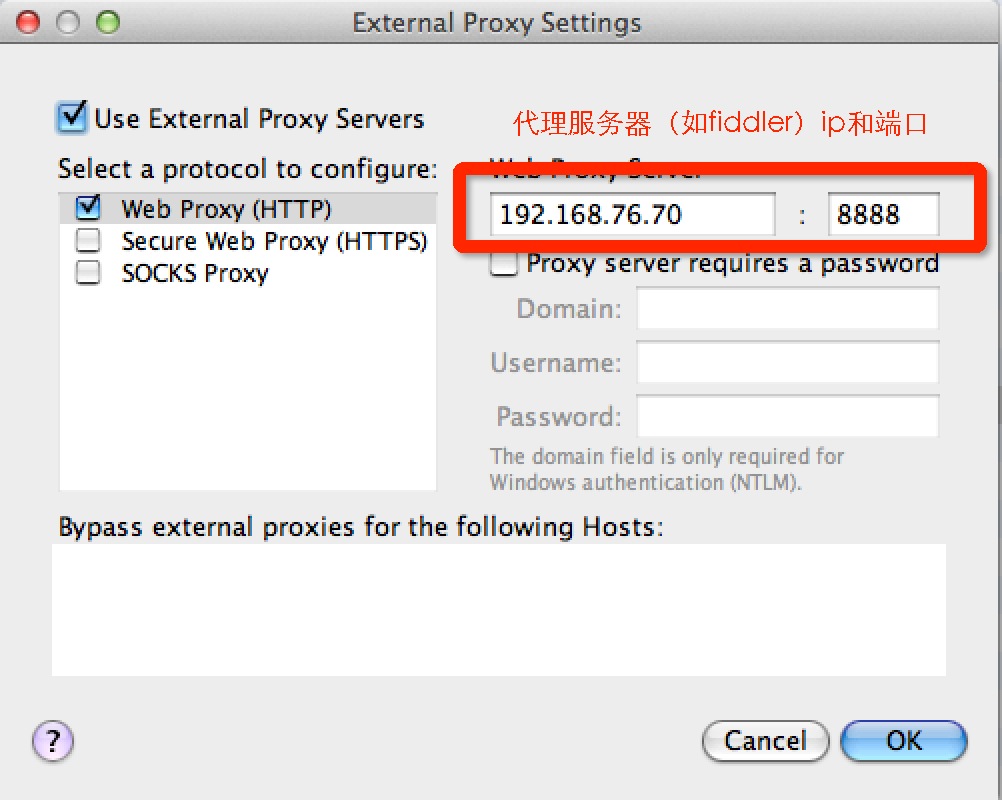
Task: Uncheck Use External Proxy Servers checkbox
Action: pyautogui.click(x=72, y=117)
